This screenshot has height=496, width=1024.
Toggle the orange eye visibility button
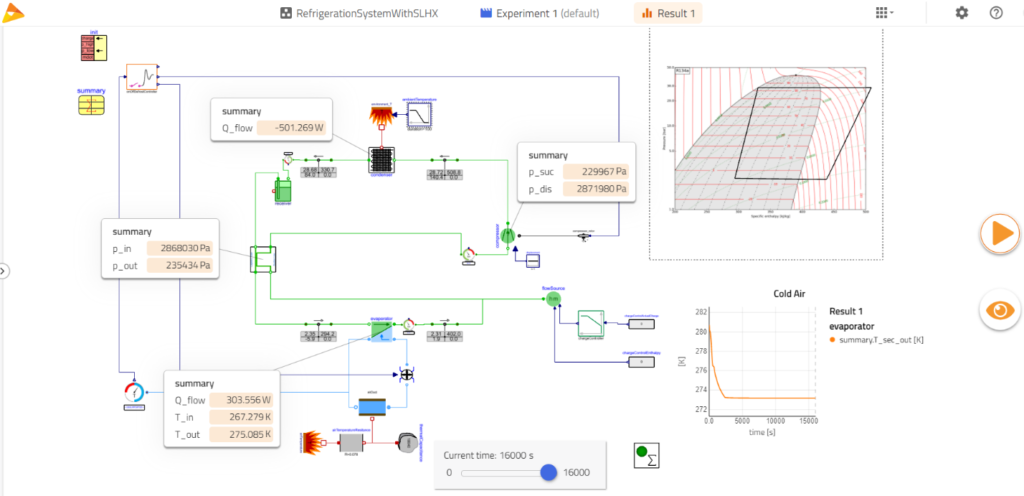1000,310
